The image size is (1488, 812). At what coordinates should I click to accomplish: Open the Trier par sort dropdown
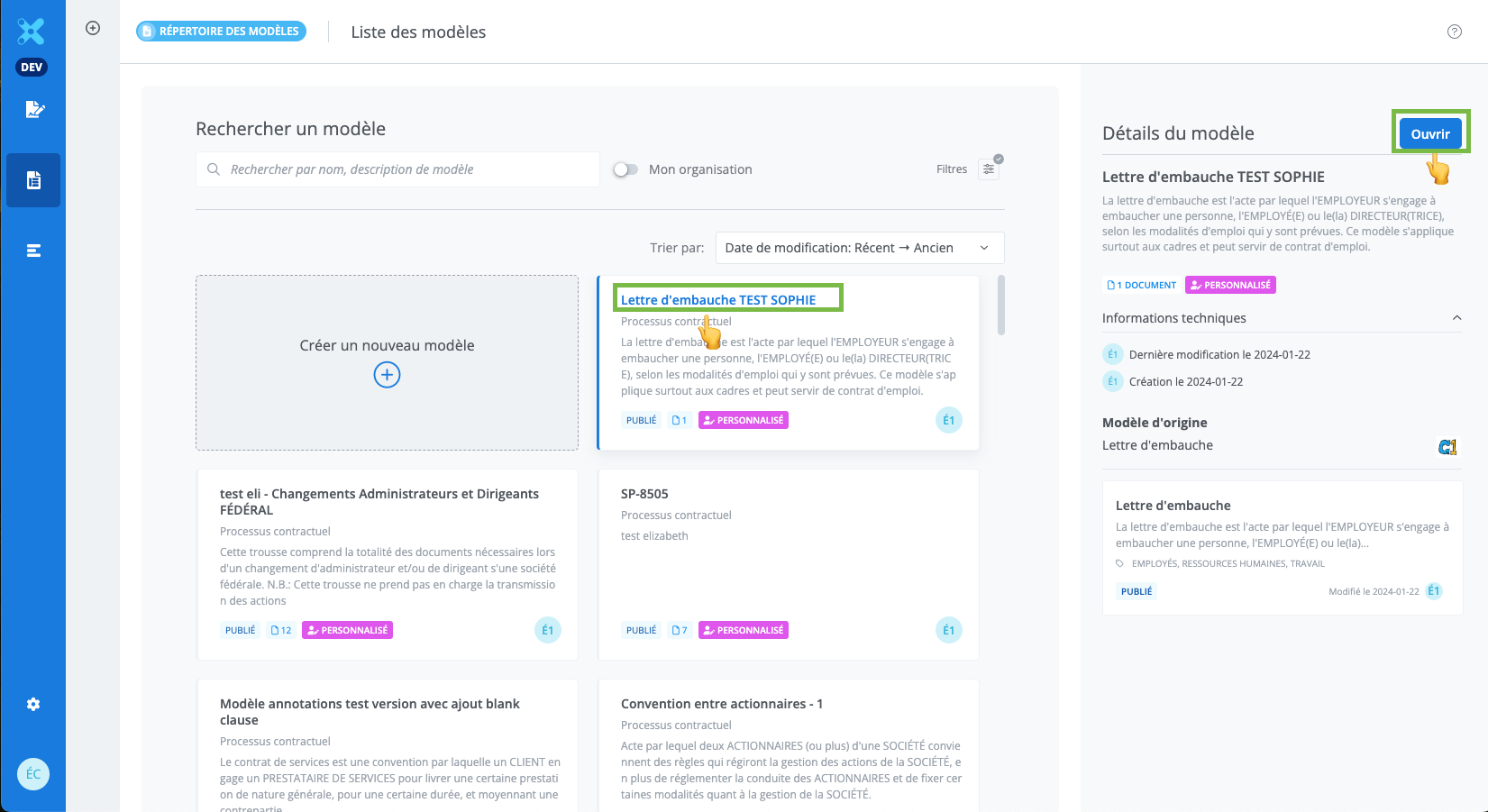[859, 248]
